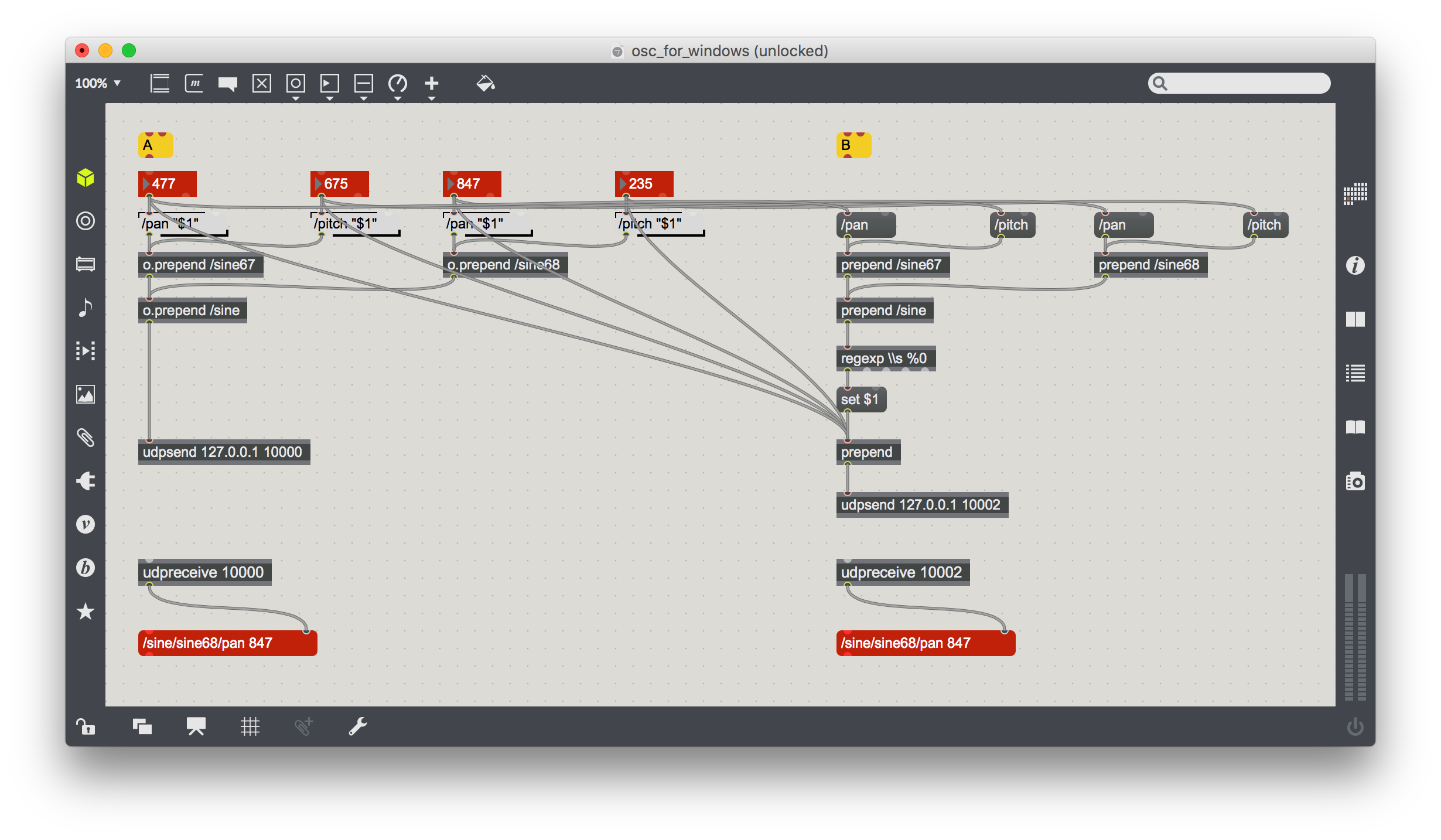Select the udpsend 127.0.0.1 10000 object
The image size is (1441, 840).
(224, 452)
